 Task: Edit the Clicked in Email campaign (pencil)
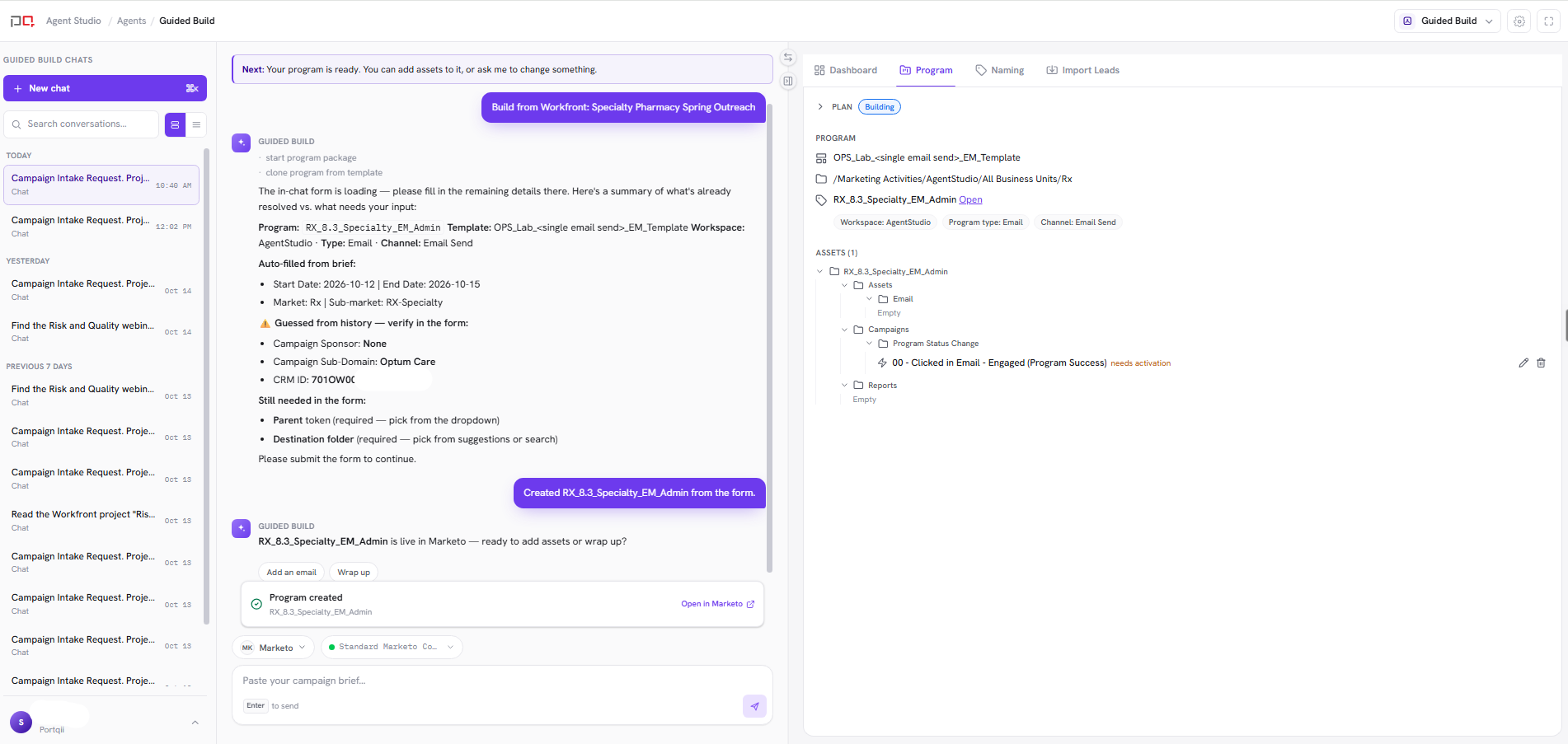click(1523, 363)
